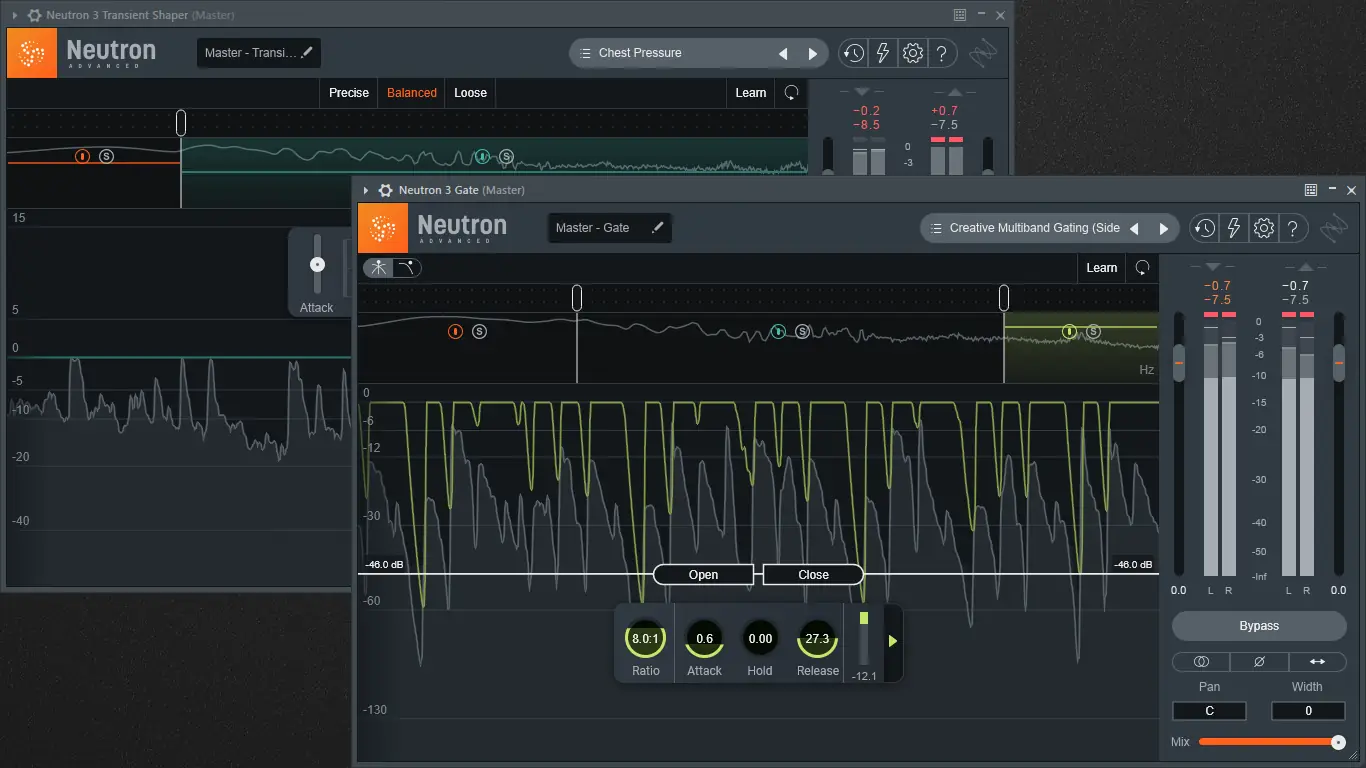Click the lightning icon in Transient Shaper

[883, 53]
